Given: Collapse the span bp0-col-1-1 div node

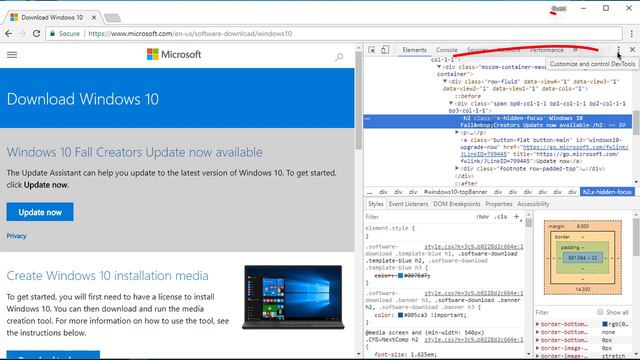Looking at the screenshot, I should click(x=451, y=104).
